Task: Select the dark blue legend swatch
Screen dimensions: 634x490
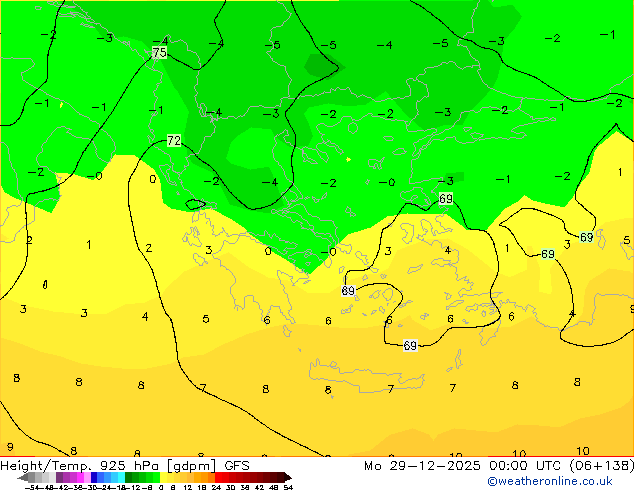Action: tap(94, 477)
